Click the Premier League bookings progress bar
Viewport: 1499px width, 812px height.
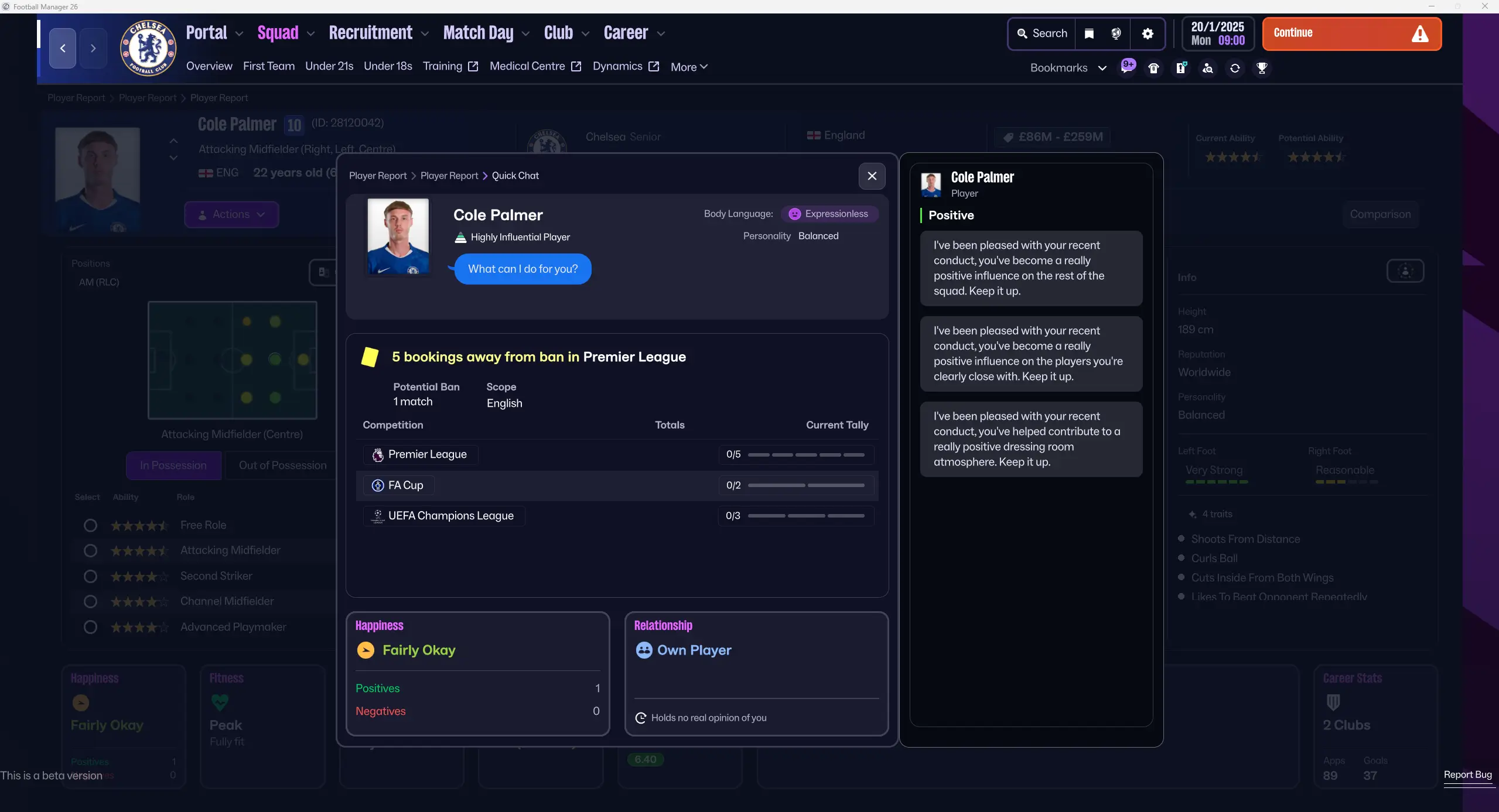coord(805,454)
